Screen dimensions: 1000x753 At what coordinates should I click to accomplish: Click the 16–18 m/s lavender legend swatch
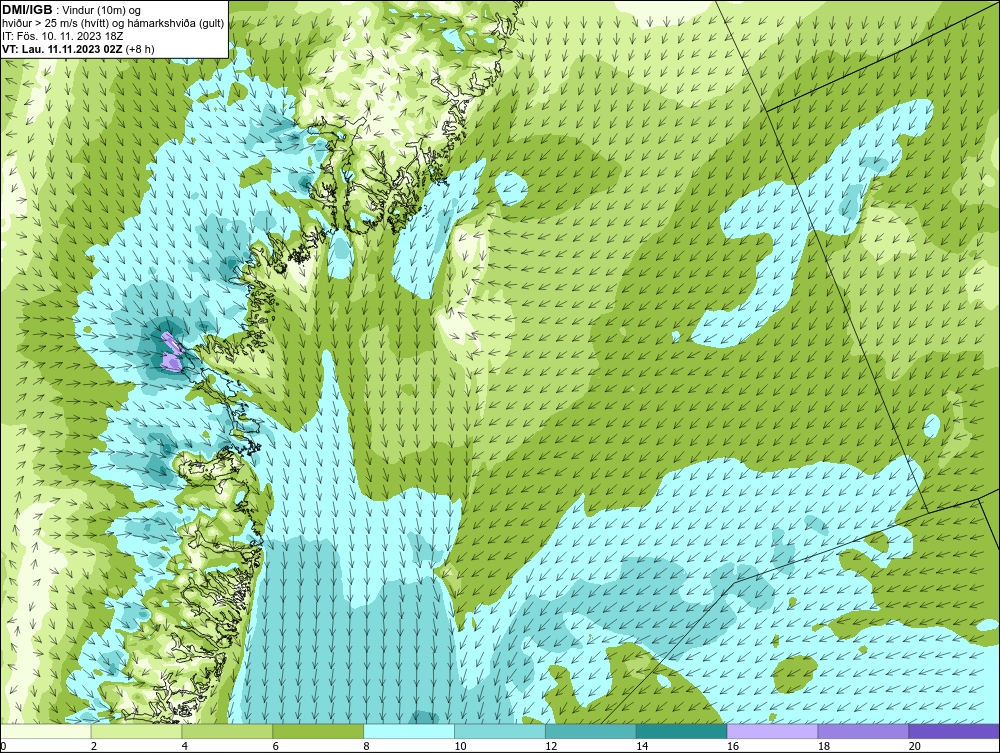point(772,731)
